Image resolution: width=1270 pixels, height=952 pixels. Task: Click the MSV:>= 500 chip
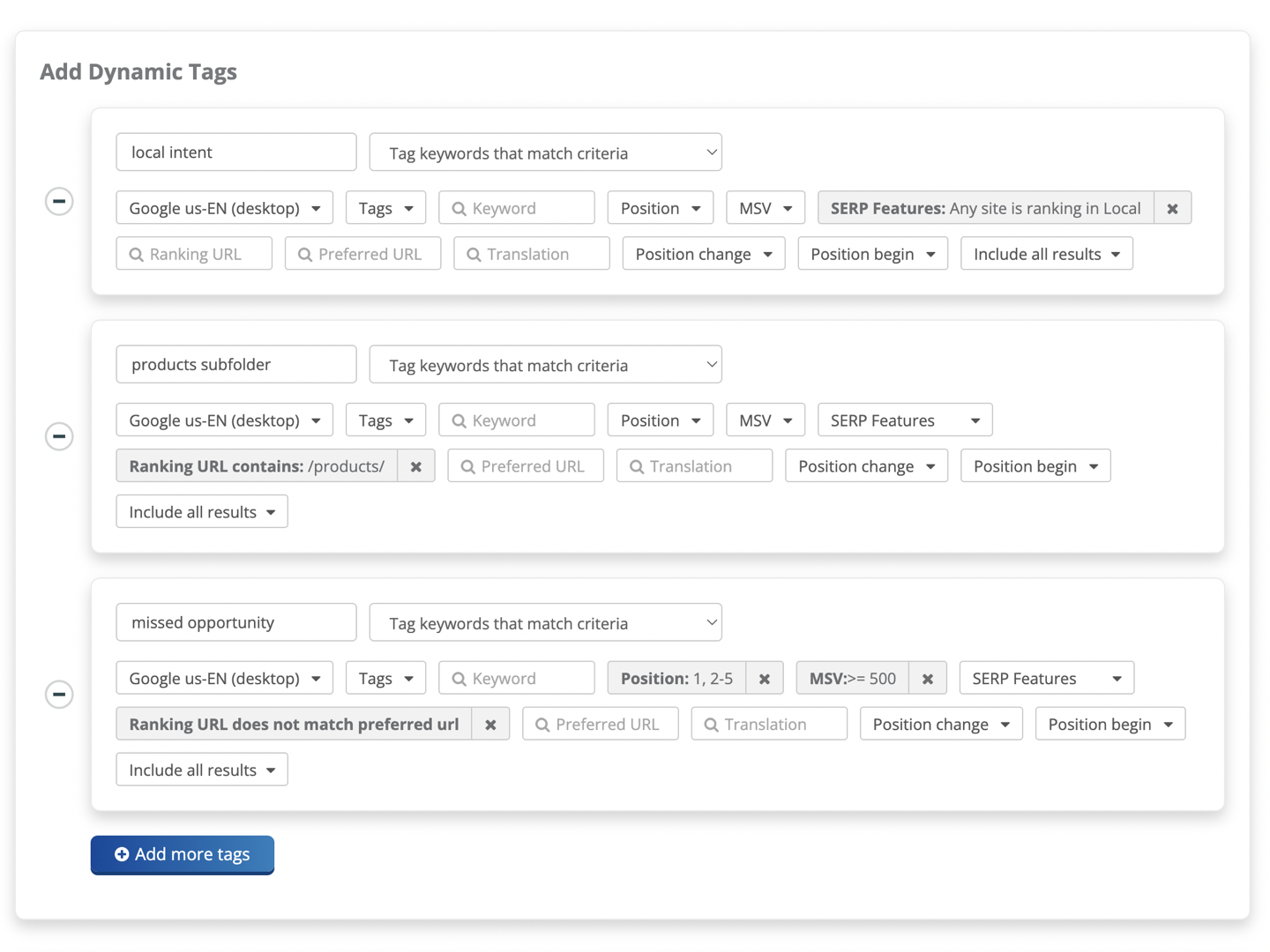point(853,679)
